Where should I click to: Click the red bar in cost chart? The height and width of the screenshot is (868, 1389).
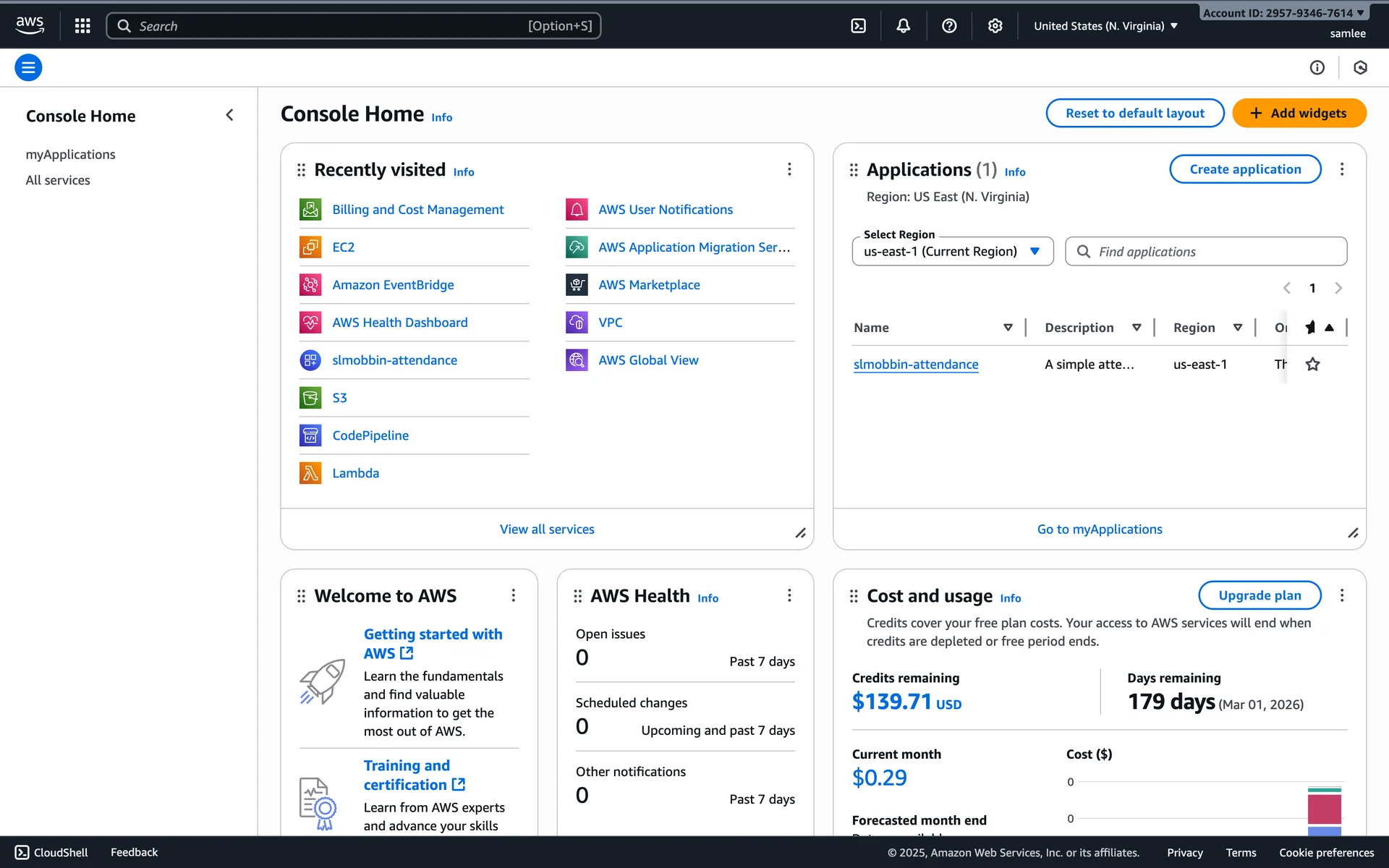tap(1324, 809)
